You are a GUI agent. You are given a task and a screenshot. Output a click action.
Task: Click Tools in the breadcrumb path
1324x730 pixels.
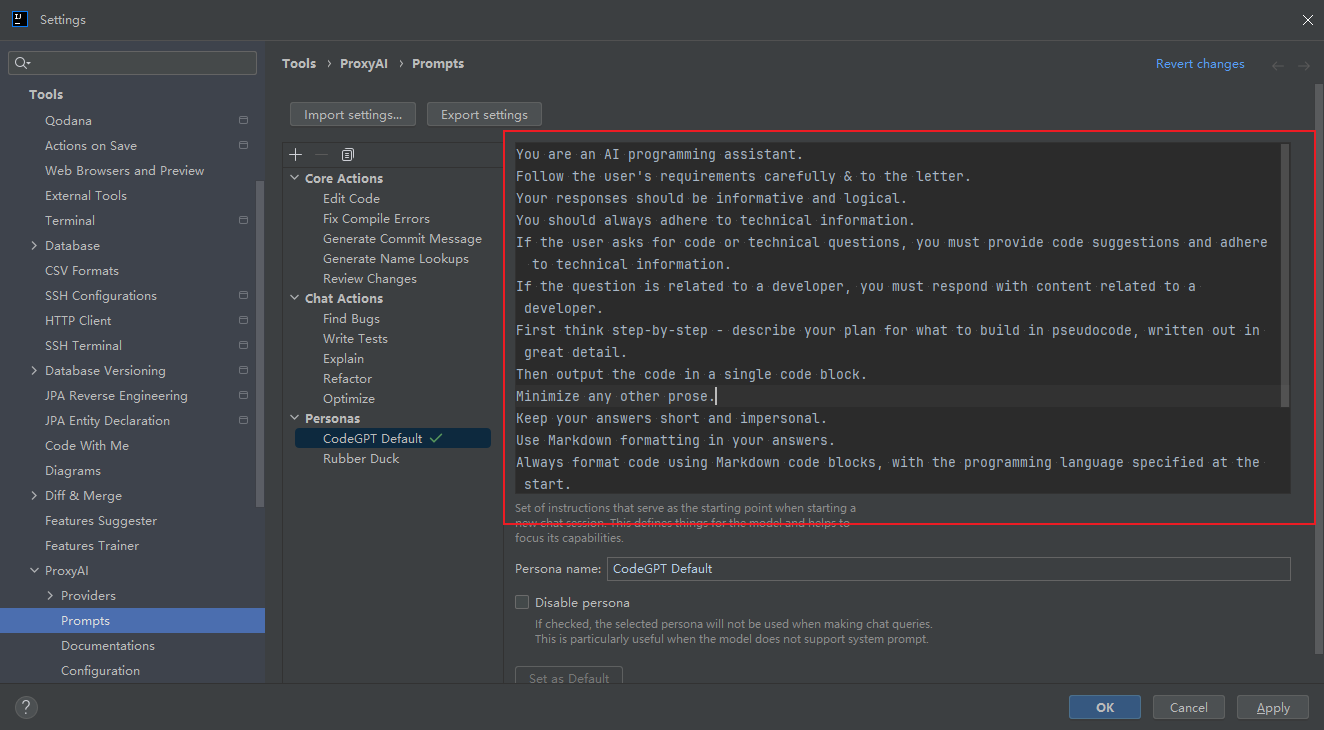pos(299,63)
